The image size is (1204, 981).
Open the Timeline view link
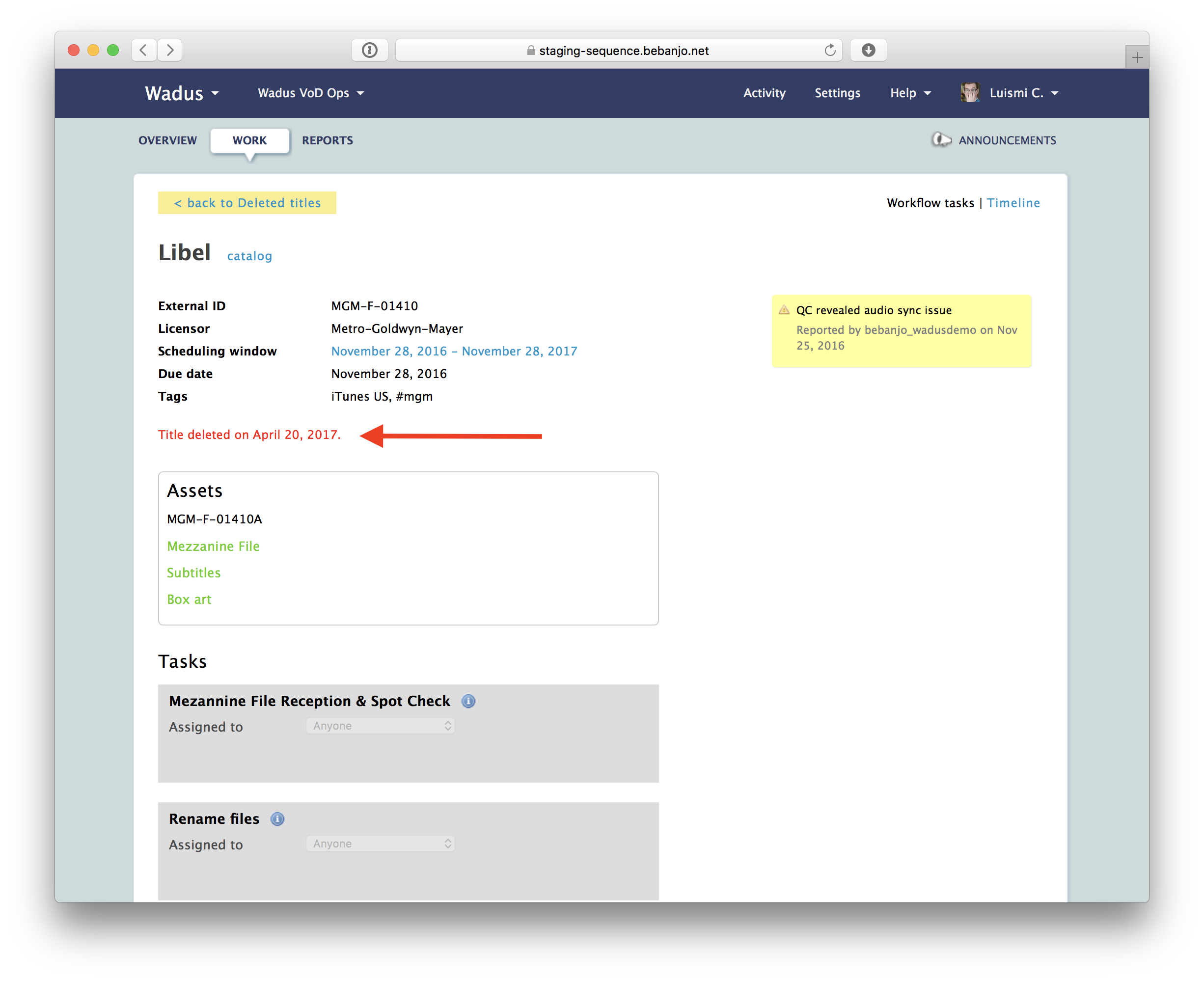point(1013,203)
